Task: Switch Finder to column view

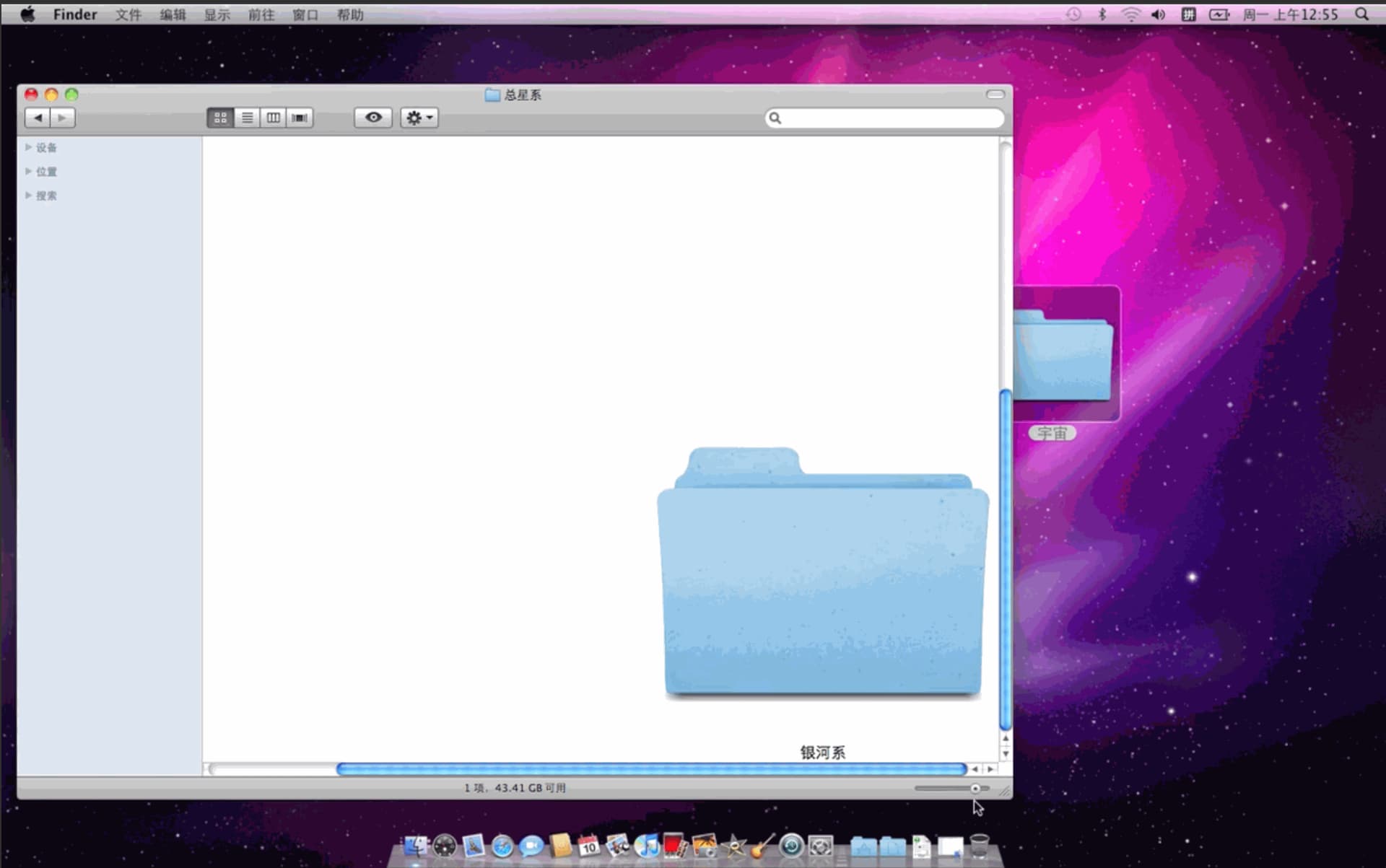Action: pos(273,118)
